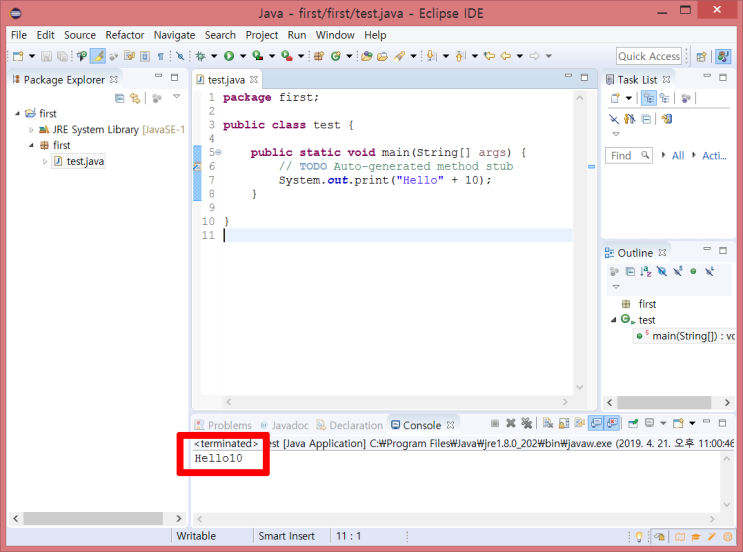Open the Refactor menu

point(125,35)
